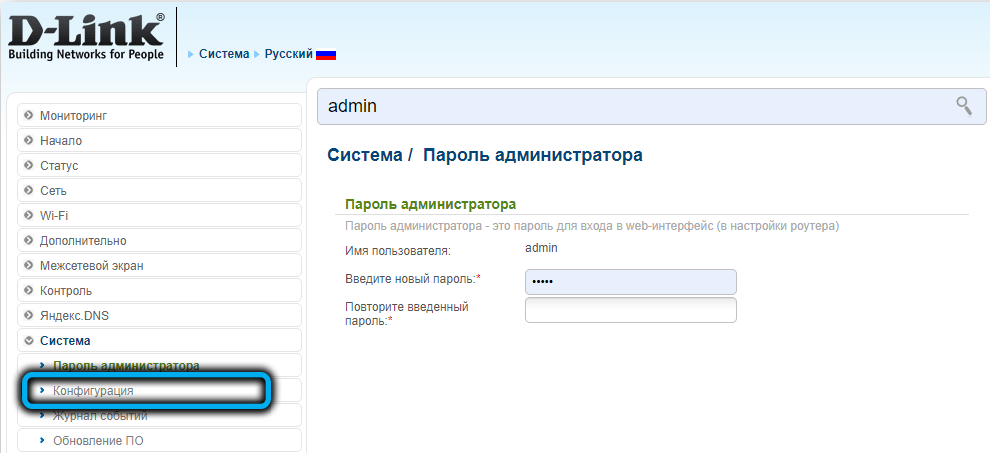Expand the Начало menu section
This screenshot has width=990, height=453.
(x=60, y=141)
